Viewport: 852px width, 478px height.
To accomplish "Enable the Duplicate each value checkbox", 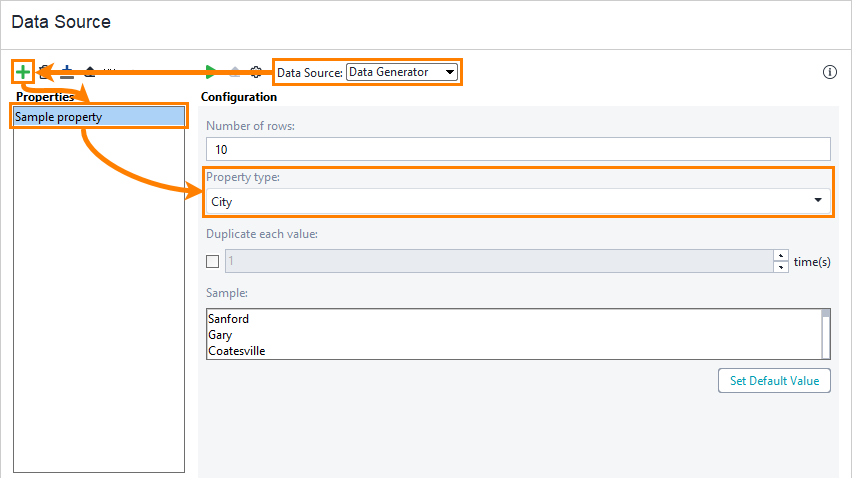I will pyautogui.click(x=212, y=262).
